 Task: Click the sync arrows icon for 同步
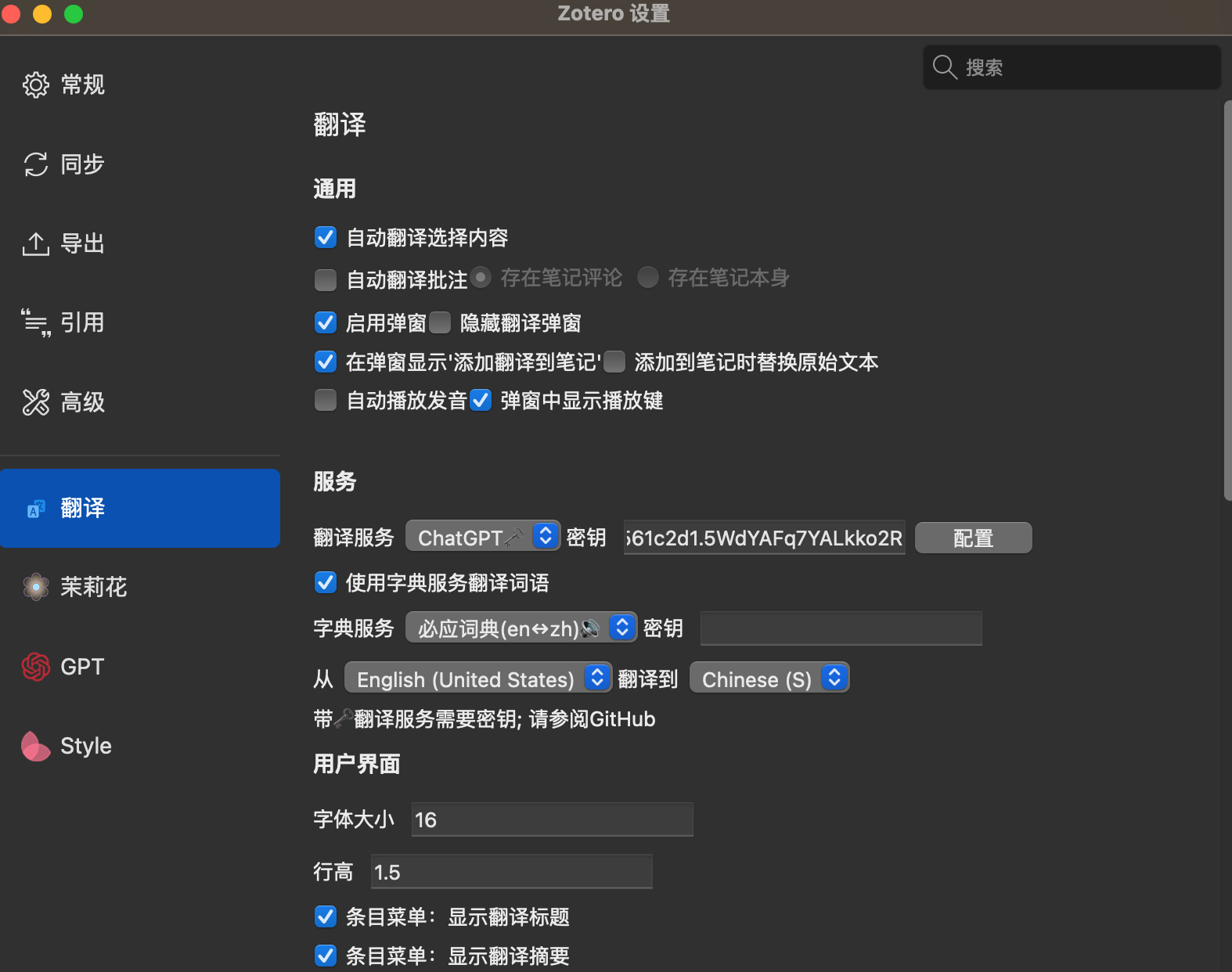pos(36,164)
